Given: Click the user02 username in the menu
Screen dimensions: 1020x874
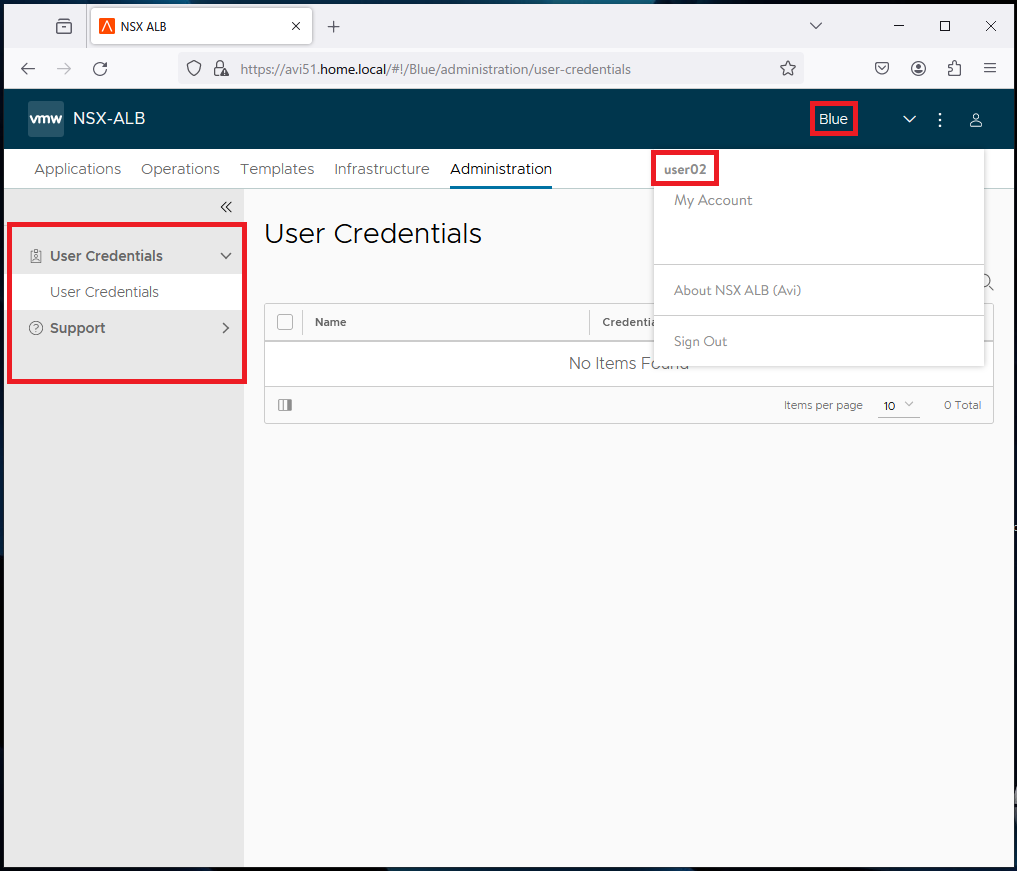Looking at the screenshot, I should click(x=685, y=170).
